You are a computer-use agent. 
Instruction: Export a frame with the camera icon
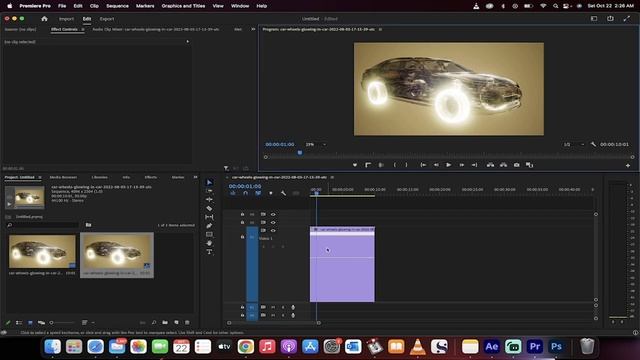516,165
